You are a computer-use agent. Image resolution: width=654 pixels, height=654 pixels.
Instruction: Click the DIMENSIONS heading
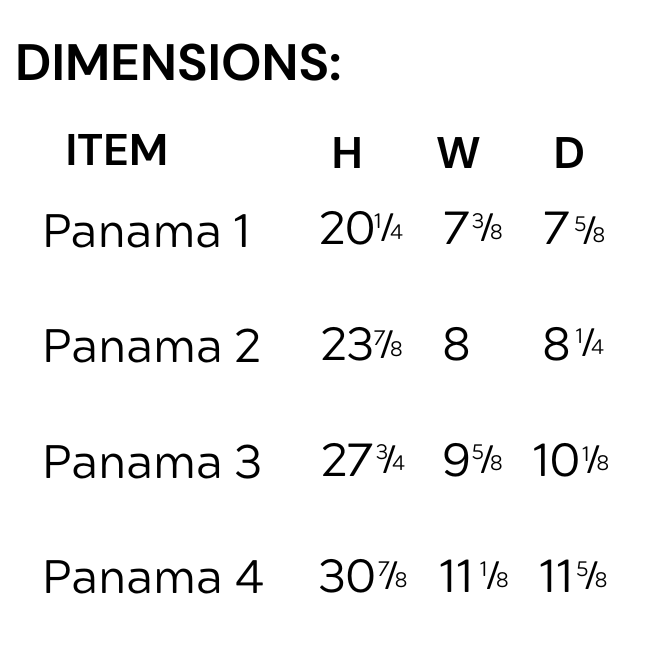point(178,64)
